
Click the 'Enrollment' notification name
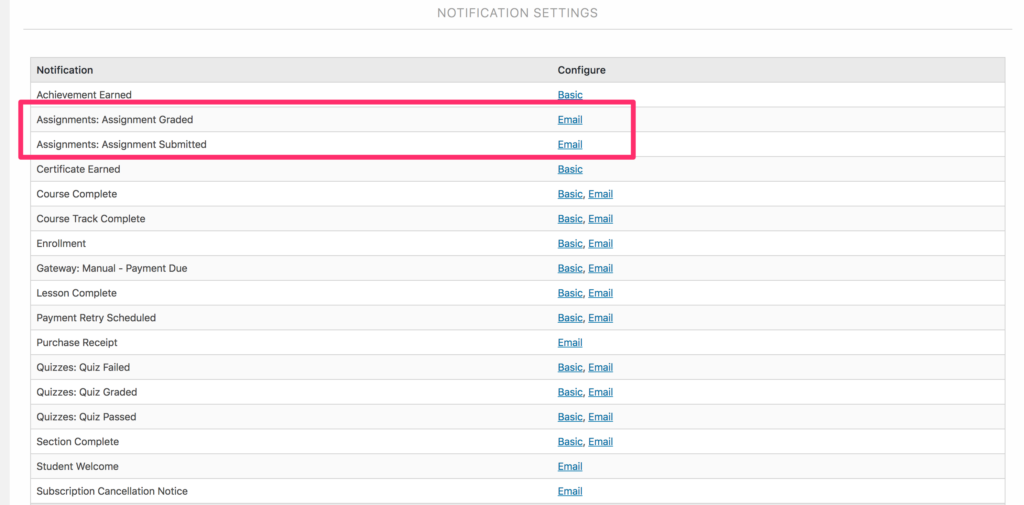[61, 244]
